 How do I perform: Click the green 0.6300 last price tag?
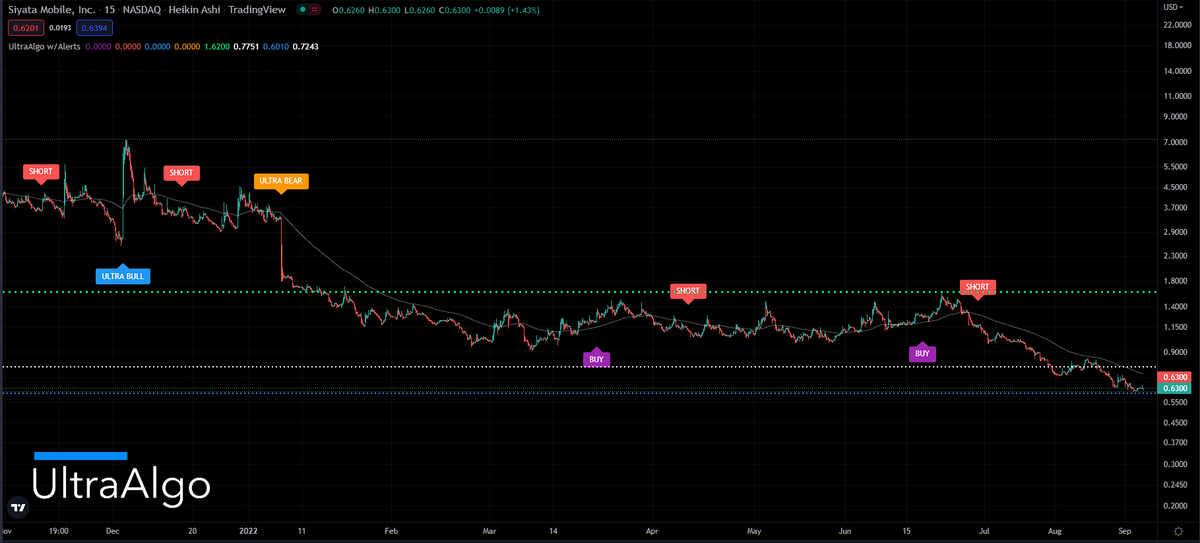[x=1172, y=388]
